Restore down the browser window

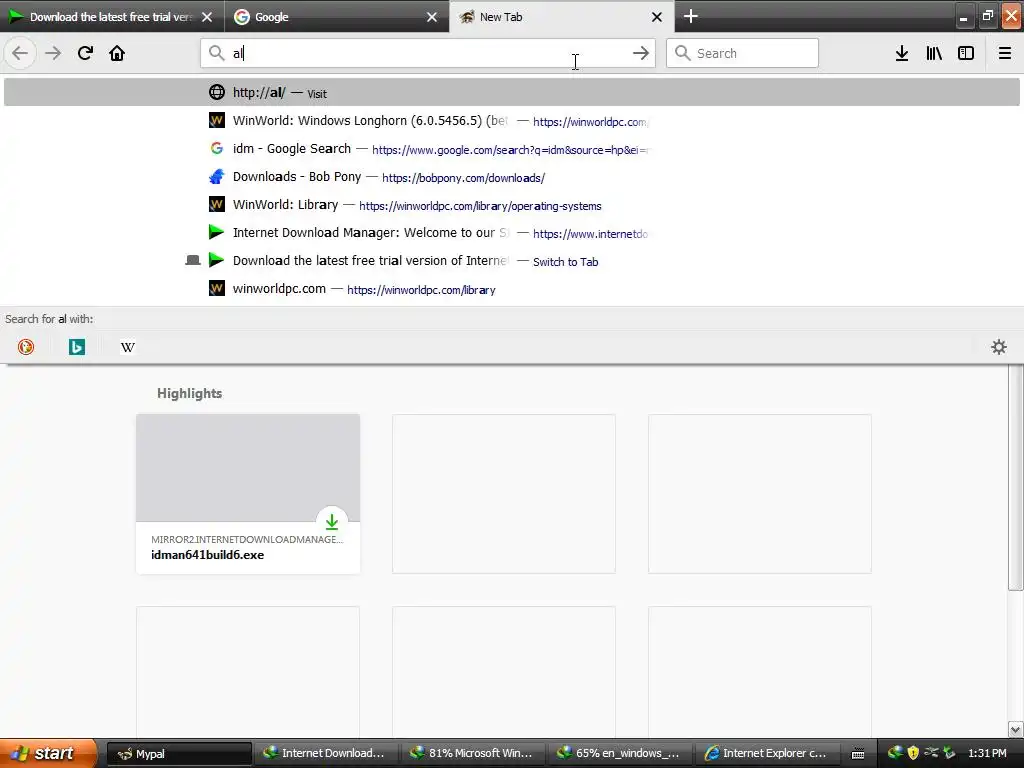pos(987,16)
